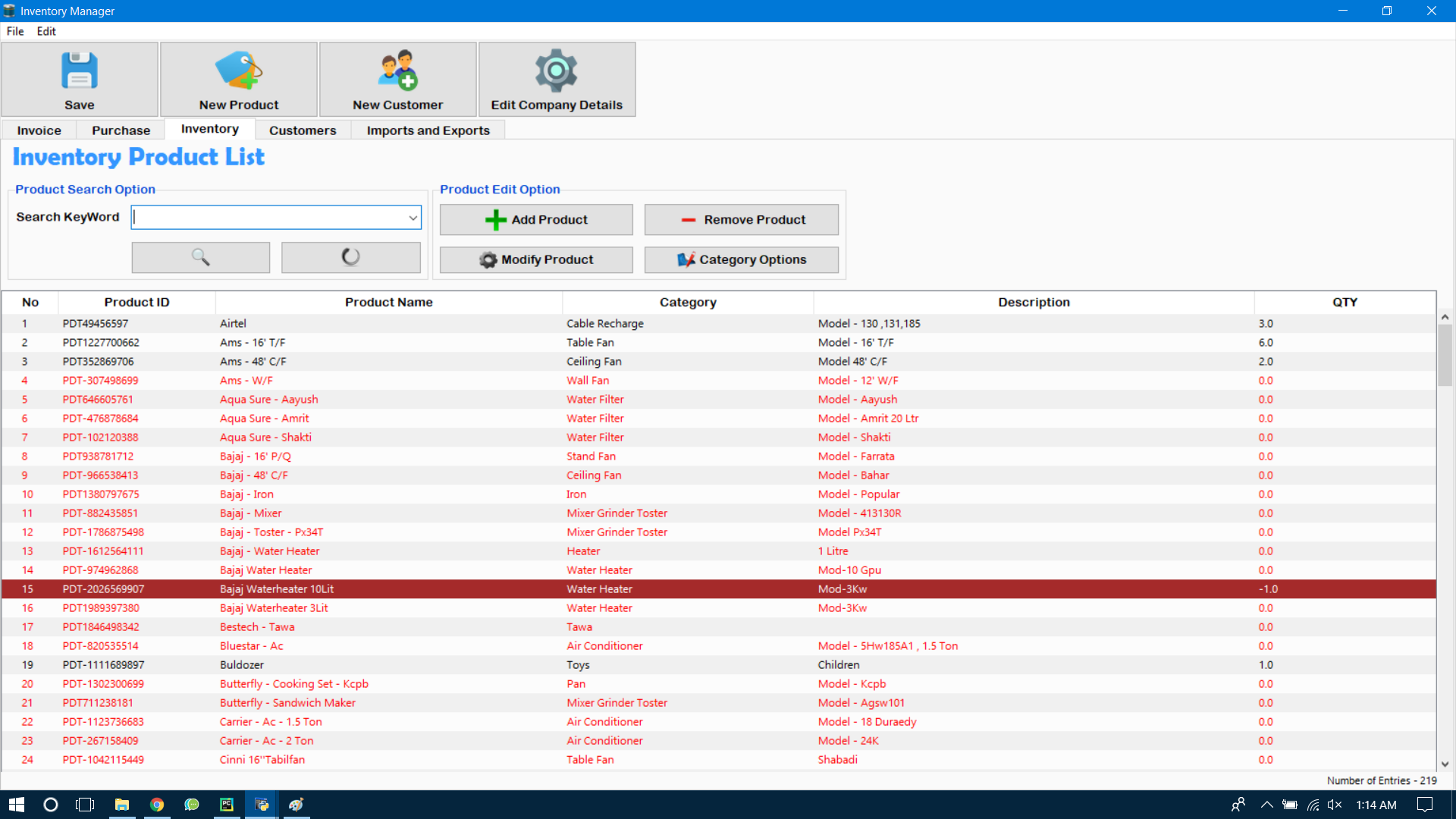Click the refresh/reset circular arrow button
1456x819 pixels.
coord(351,257)
